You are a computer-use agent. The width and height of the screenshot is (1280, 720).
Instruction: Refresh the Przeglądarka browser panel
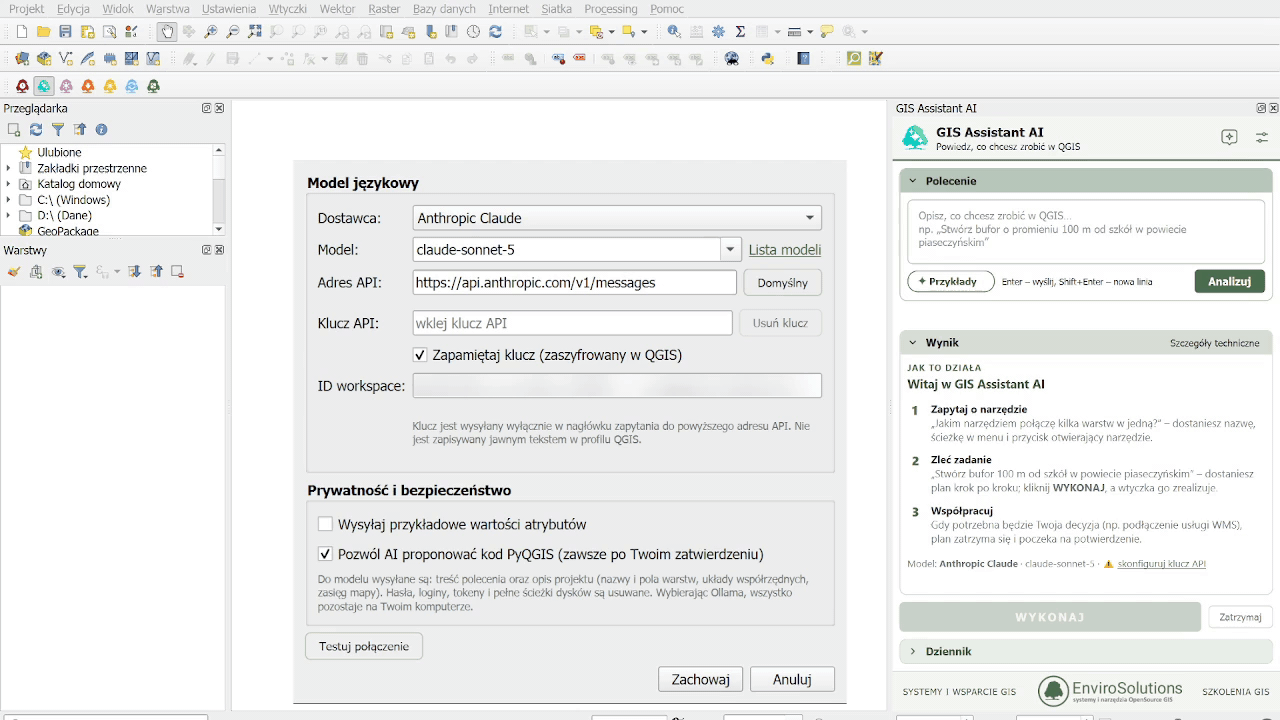[36, 129]
